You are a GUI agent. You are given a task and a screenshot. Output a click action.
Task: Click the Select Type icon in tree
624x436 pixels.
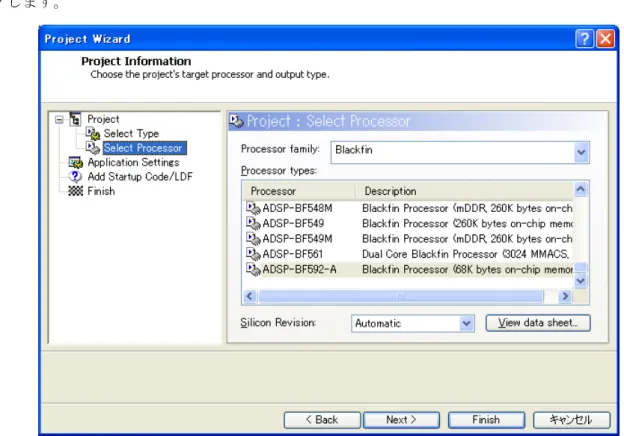(x=93, y=133)
